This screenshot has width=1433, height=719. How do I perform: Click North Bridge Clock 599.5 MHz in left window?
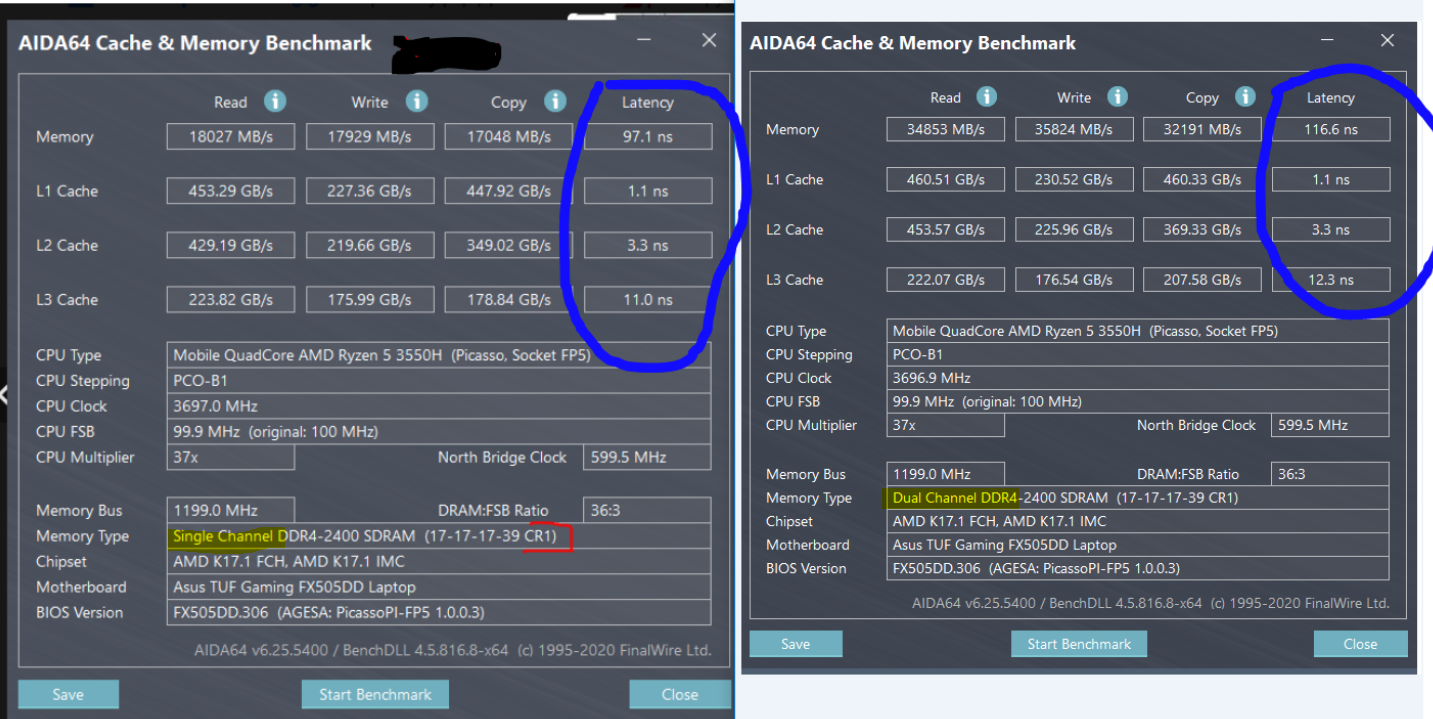click(x=648, y=457)
